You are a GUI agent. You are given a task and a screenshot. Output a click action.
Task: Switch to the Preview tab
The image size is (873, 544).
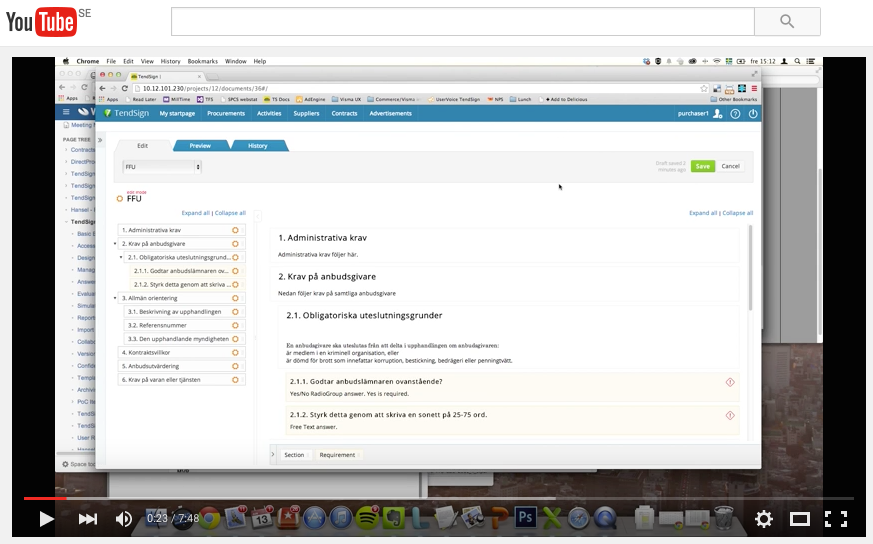pos(200,146)
